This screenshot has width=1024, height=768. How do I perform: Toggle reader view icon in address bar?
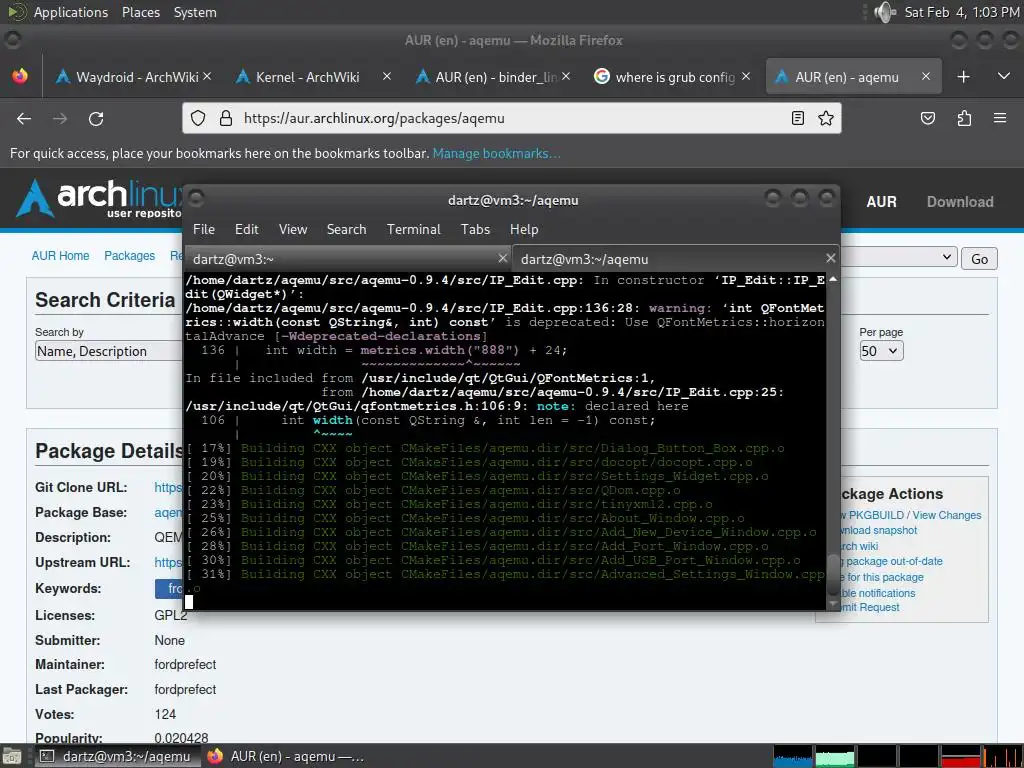(797, 118)
